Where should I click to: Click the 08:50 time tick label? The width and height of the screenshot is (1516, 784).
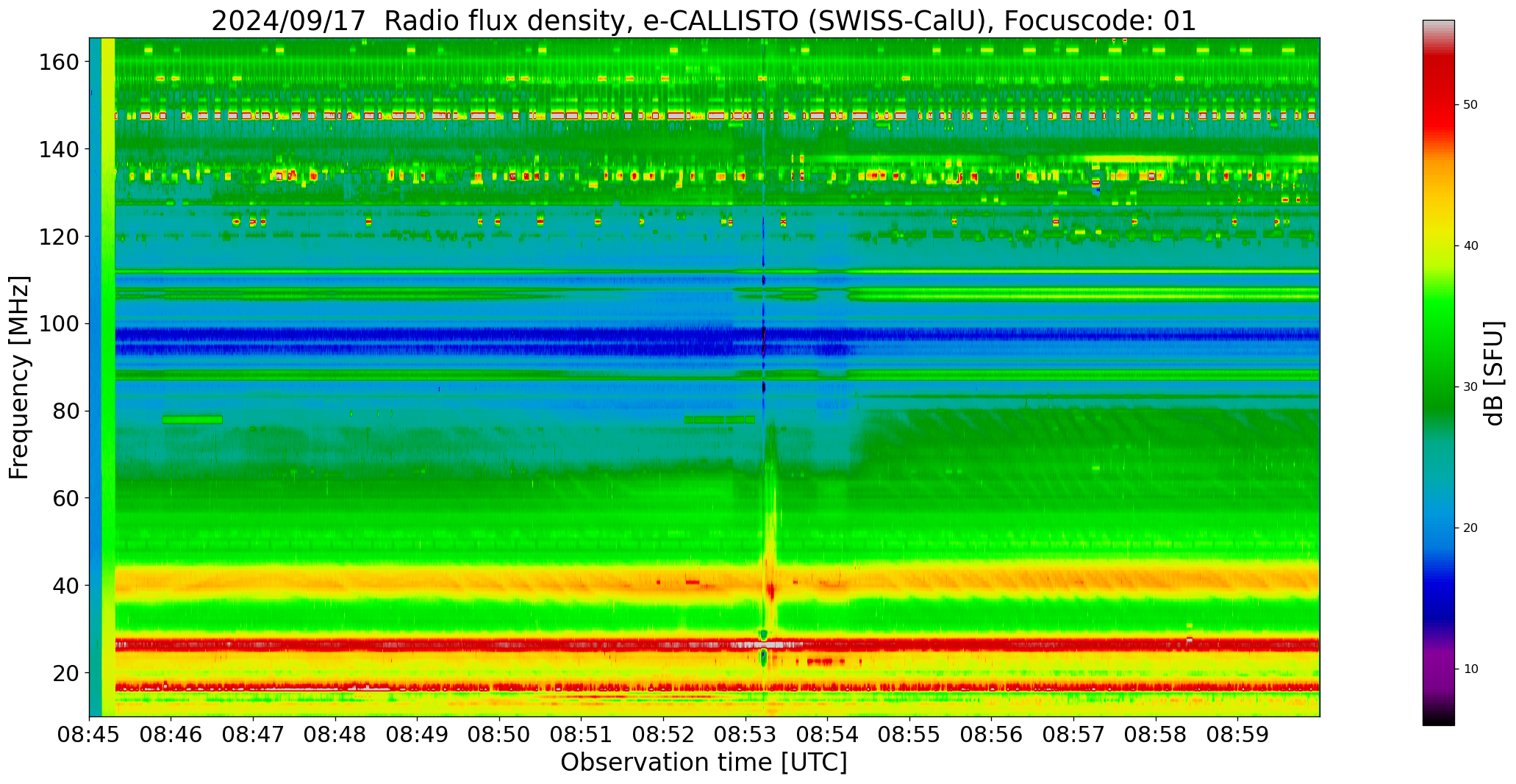coord(499,736)
